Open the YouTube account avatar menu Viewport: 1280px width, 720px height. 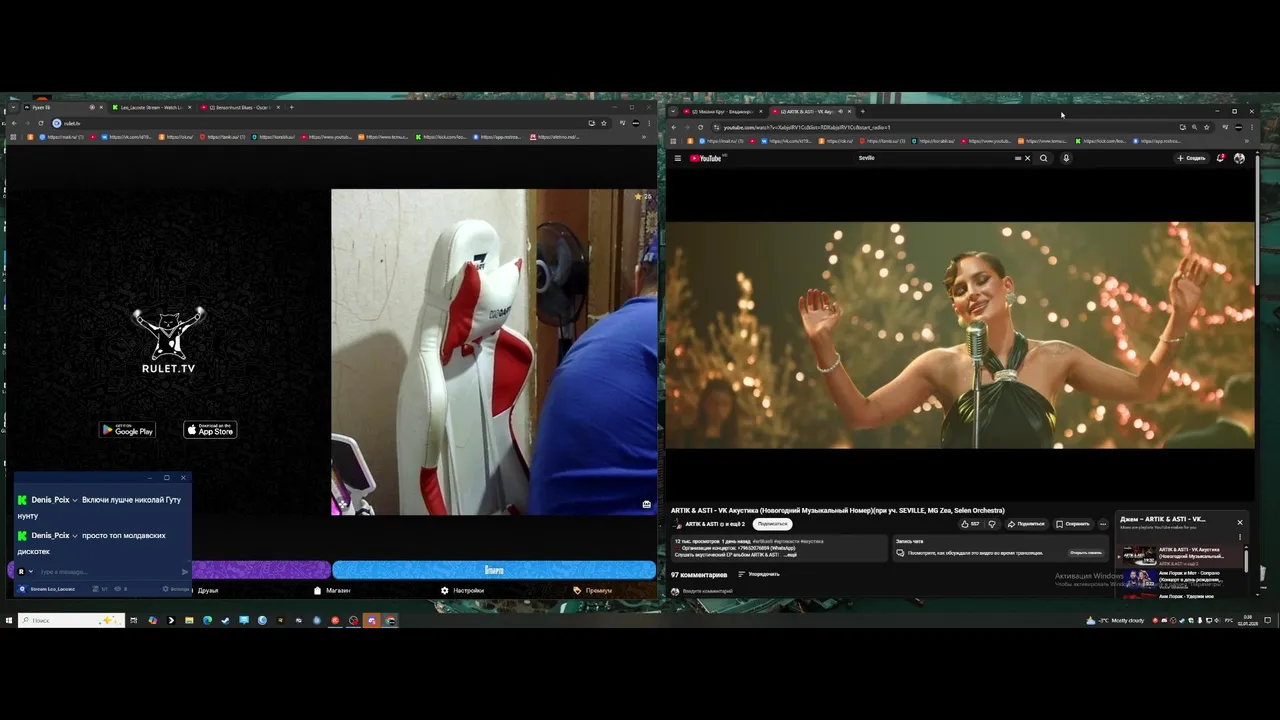click(1239, 158)
